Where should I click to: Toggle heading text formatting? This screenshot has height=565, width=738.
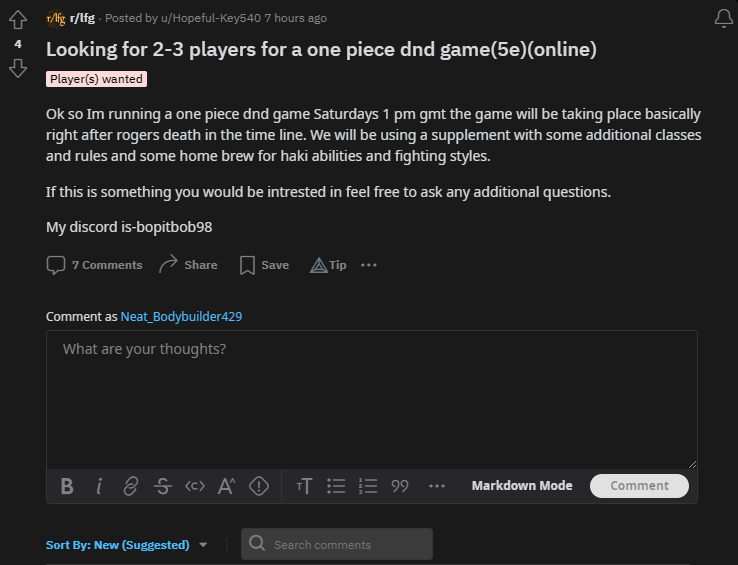(304, 486)
